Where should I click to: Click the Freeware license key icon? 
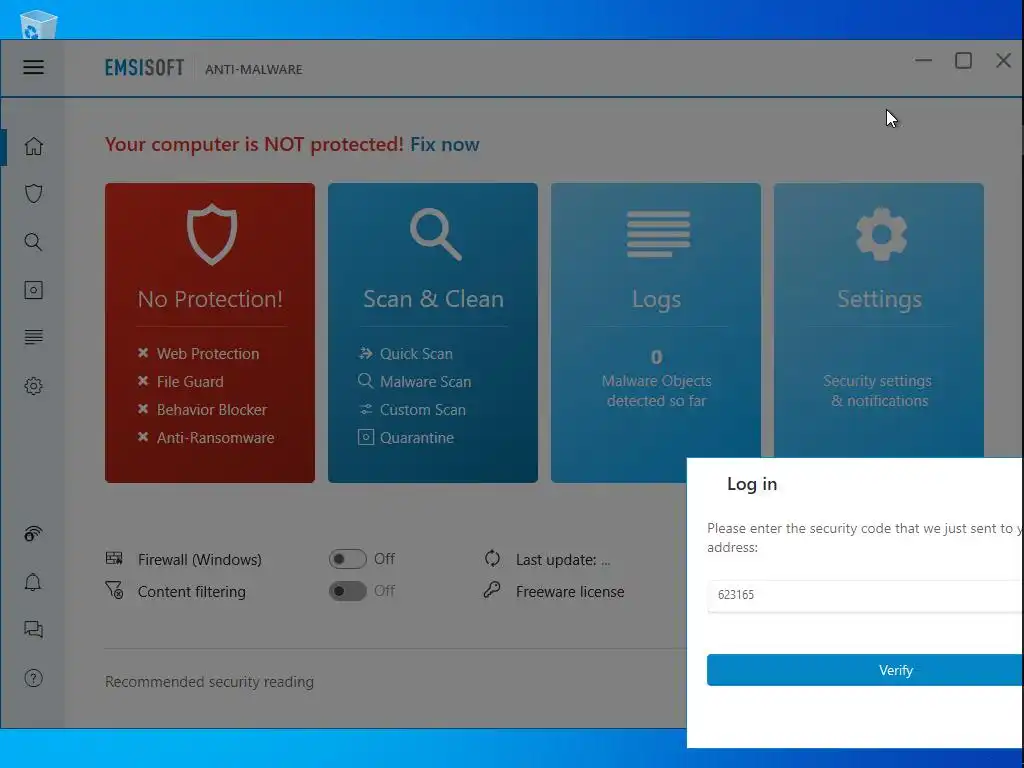pos(492,590)
